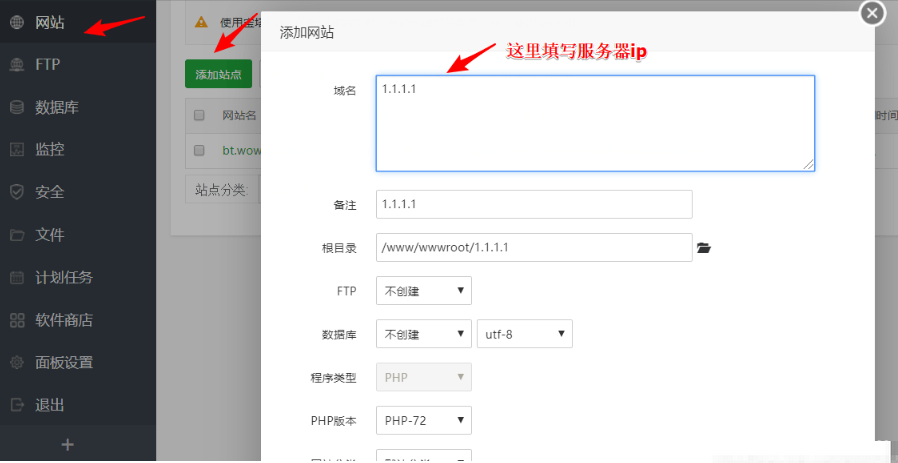This screenshot has height=463, width=898.
Task: Click the warning triangle icon in notice bar
Action: pos(200,22)
